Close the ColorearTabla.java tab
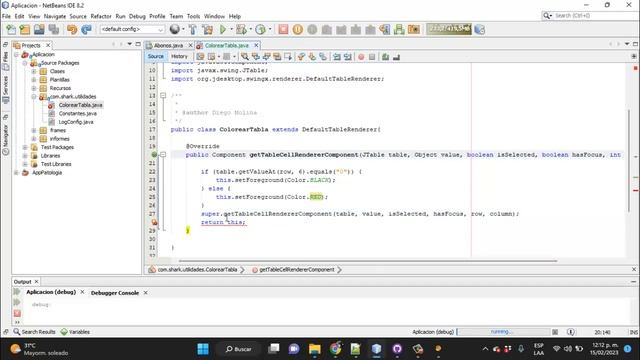This screenshot has width=640, height=360. click(256, 45)
